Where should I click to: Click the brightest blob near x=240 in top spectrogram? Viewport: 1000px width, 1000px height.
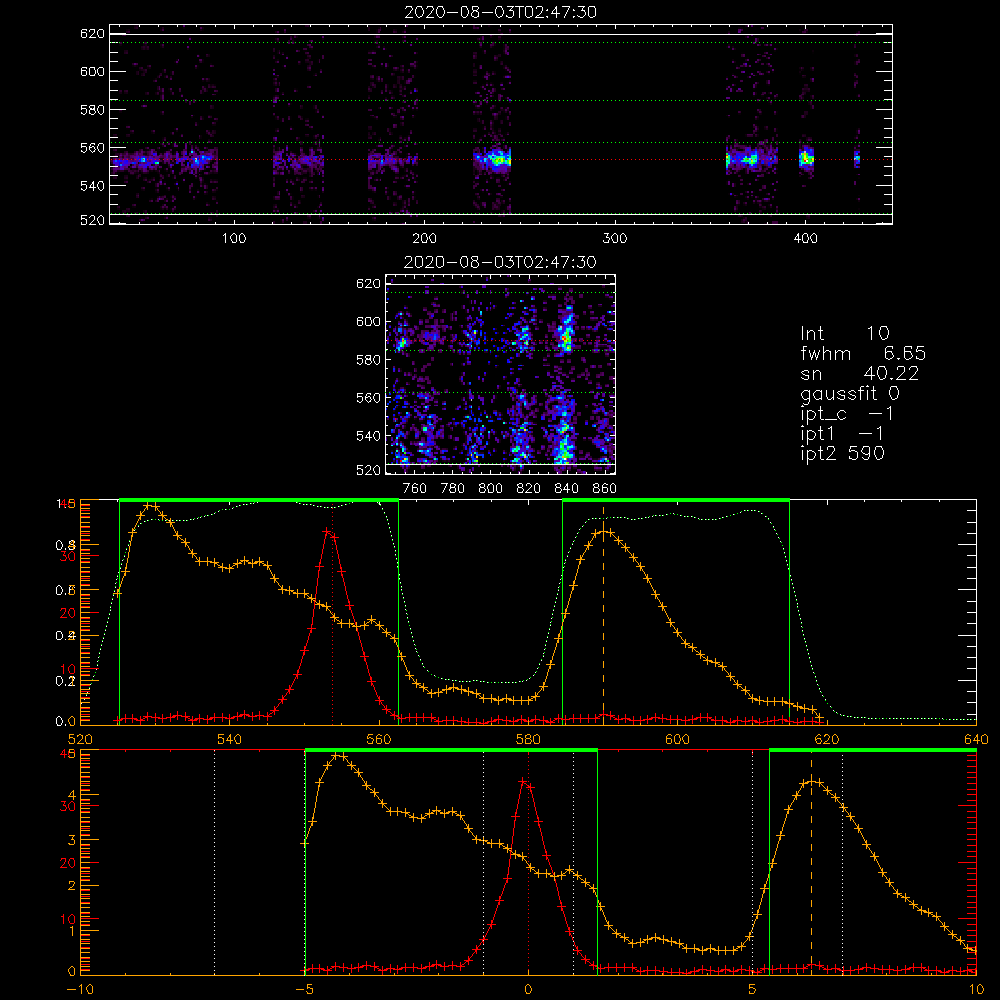(497, 158)
